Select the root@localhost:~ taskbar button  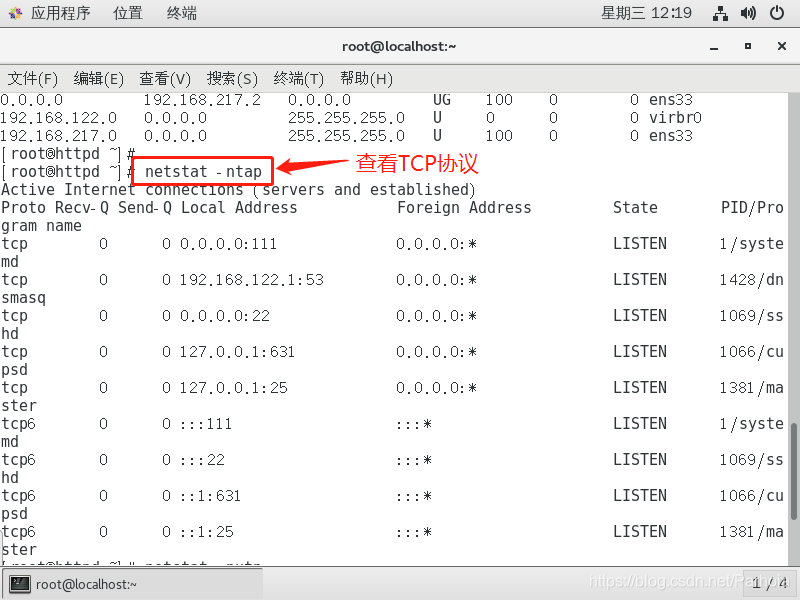(x=133, y=584)
